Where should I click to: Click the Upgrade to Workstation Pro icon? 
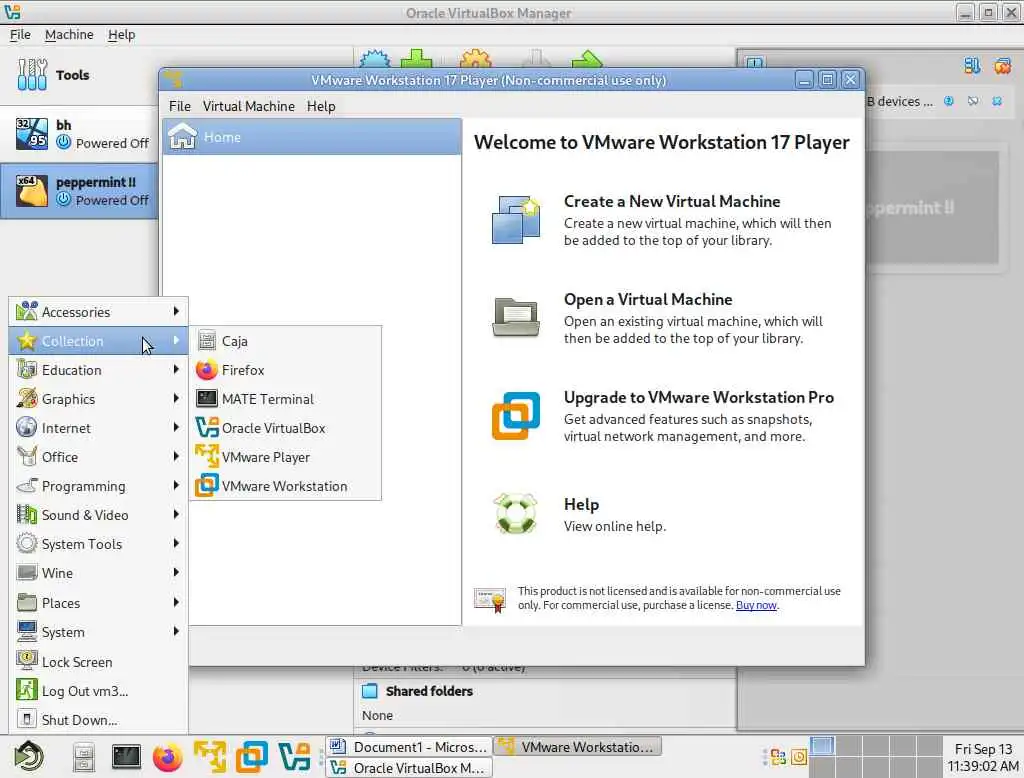pos(516,415)
